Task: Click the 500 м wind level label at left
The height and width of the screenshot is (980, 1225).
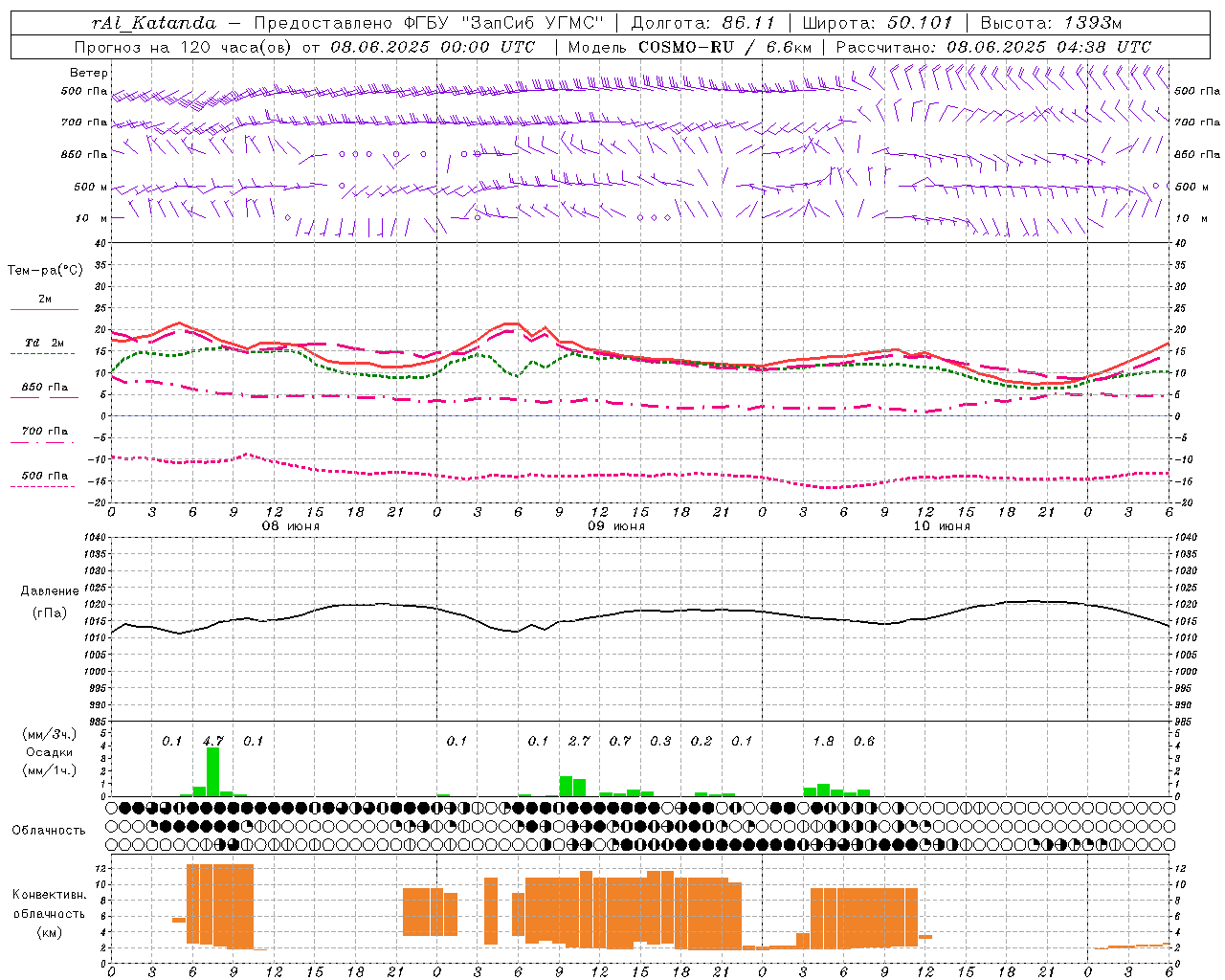Action: [91, 187]
